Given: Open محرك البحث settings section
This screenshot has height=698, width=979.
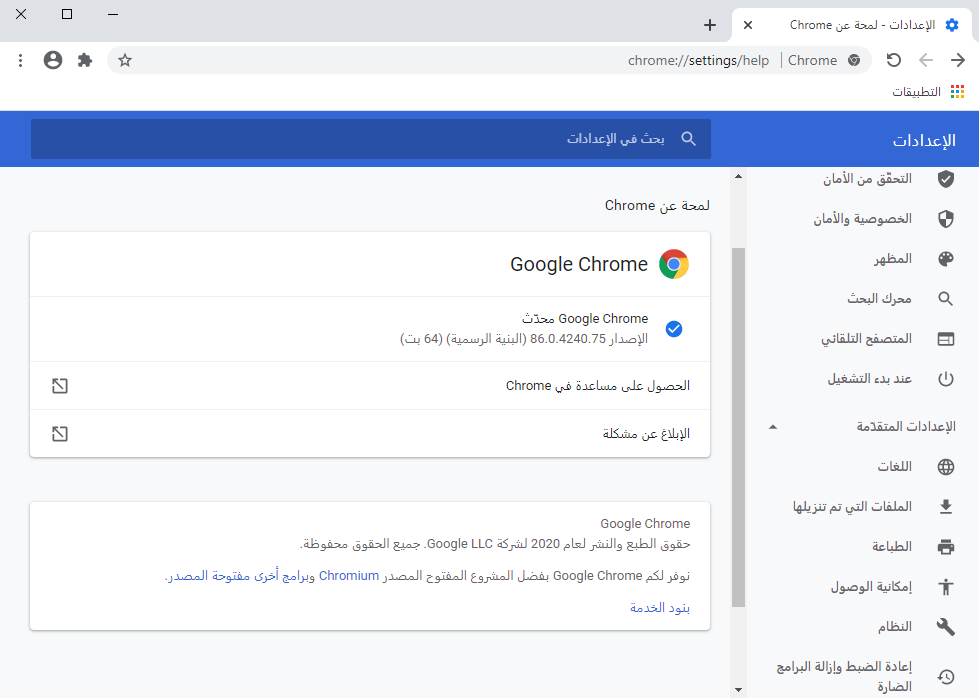Looking at the screenshot, I should (879, 299).
